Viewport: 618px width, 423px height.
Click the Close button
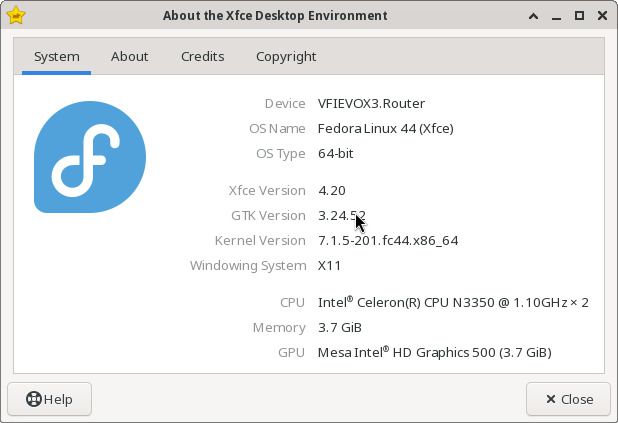(568, 399)
